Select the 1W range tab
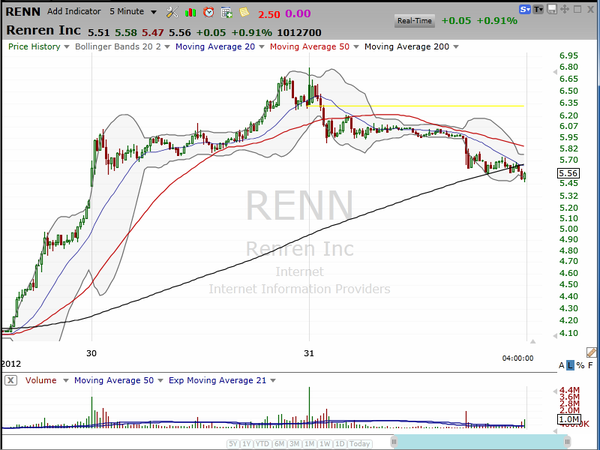Screen dimensions: 600x450 point(324,444)
